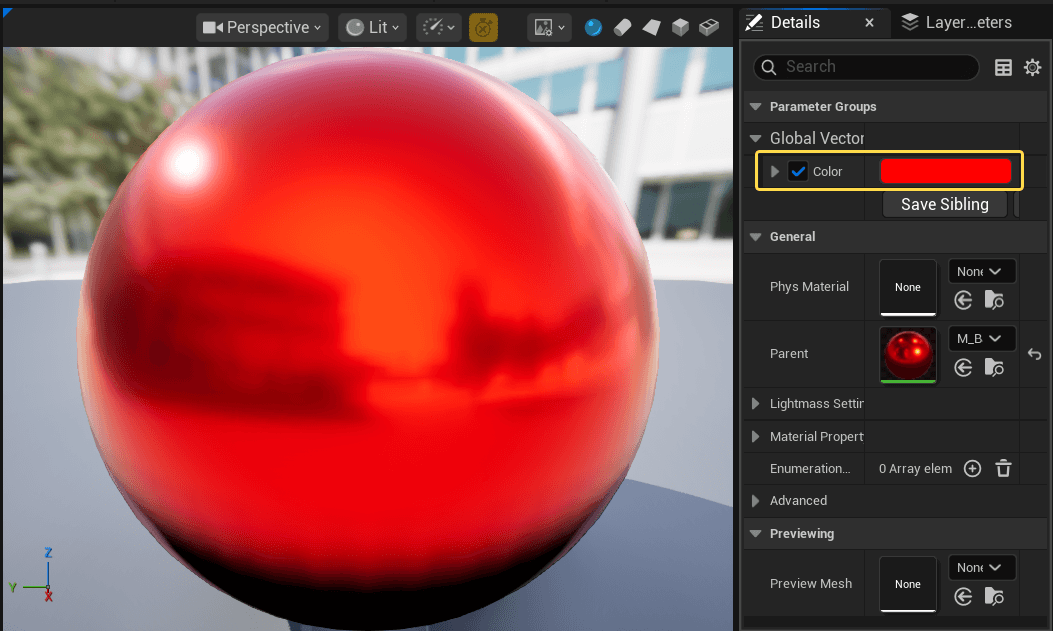Reset Parent property to default

point(1035,354)
